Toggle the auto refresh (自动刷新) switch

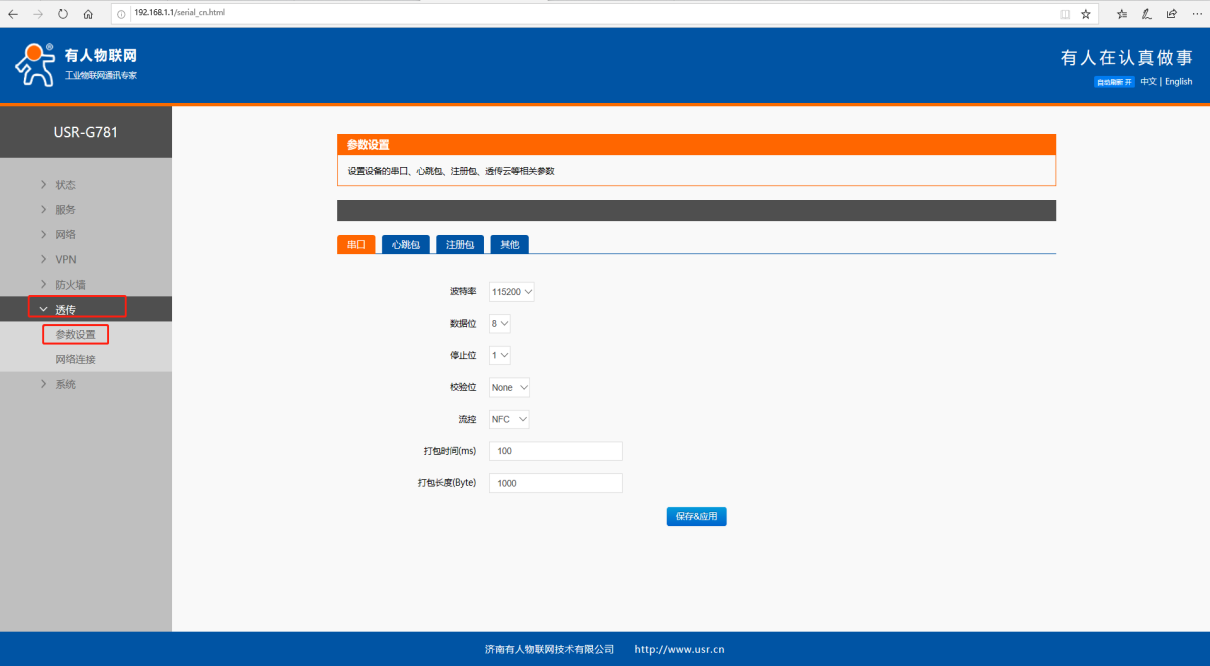(1114, 82)
